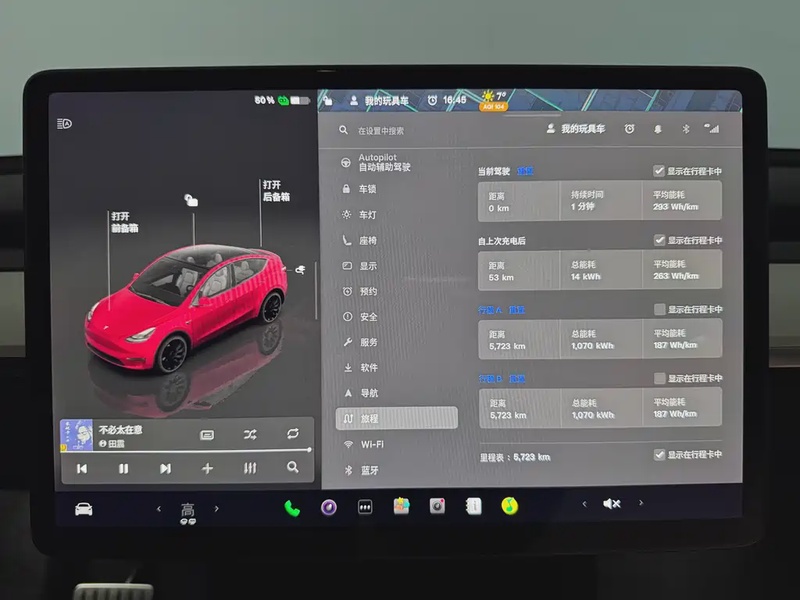Viewport: 800px width, 600px height.
Task: Pause the currently playing song
Action: [123, 468]
